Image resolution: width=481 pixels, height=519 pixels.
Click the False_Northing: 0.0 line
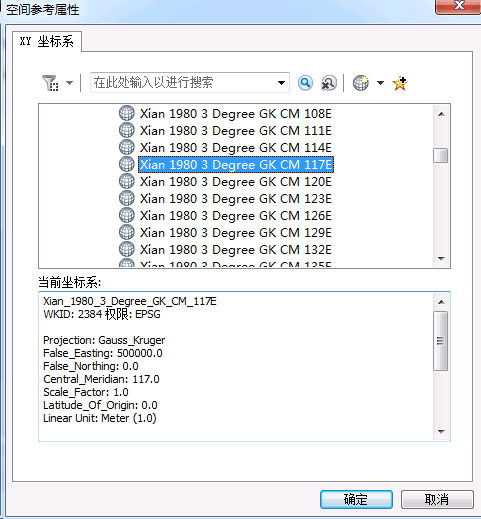[91, 366]
